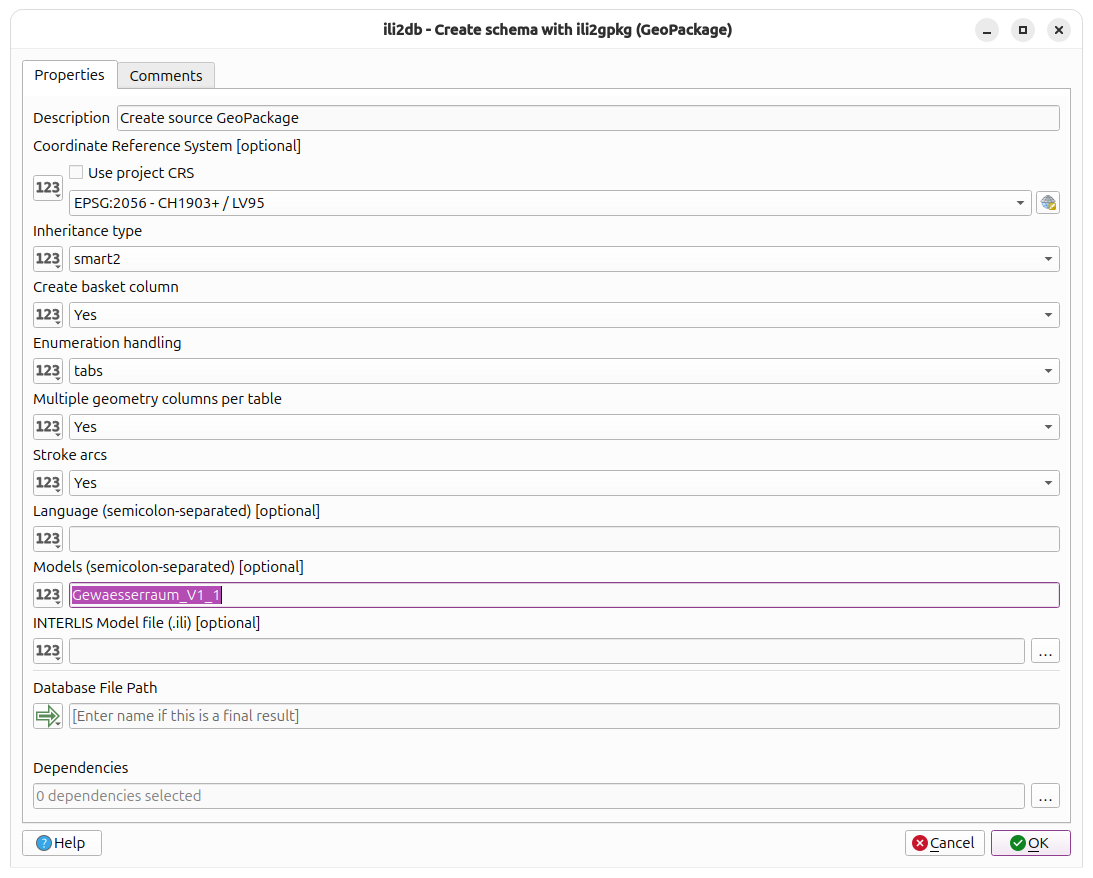Open the Dependencies selection button
This screenshot has width=1093, height=878.
click(1045, 796)
